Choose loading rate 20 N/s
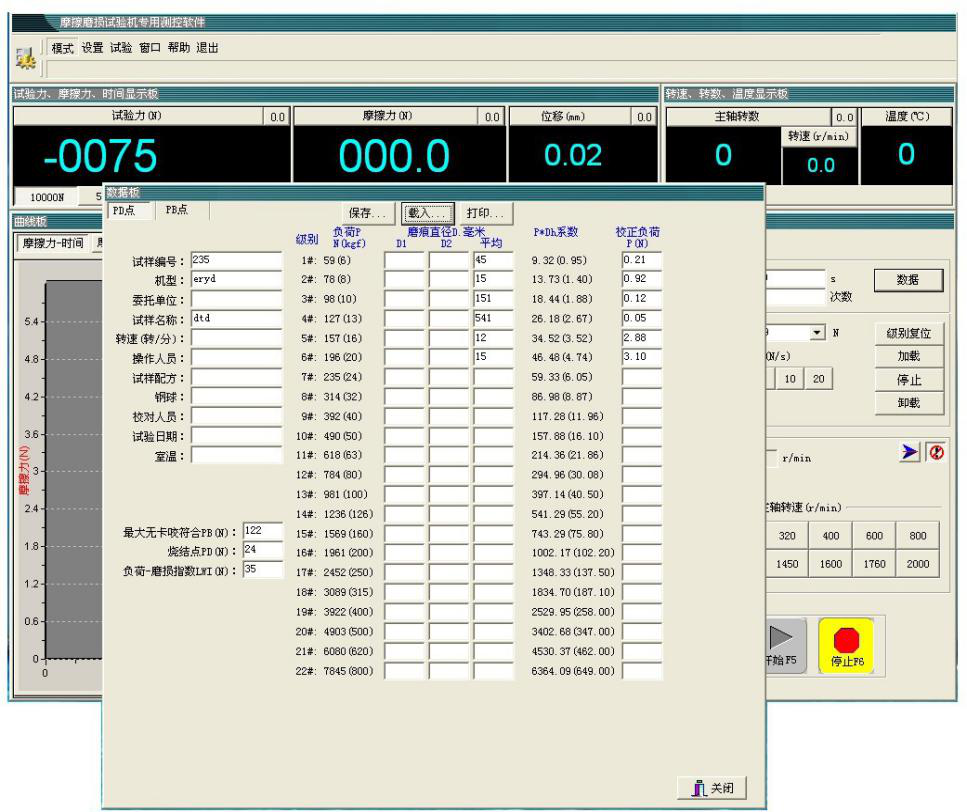Image resolution: width=967 pixels, height=812 pixels. click(x=820, y=378)
